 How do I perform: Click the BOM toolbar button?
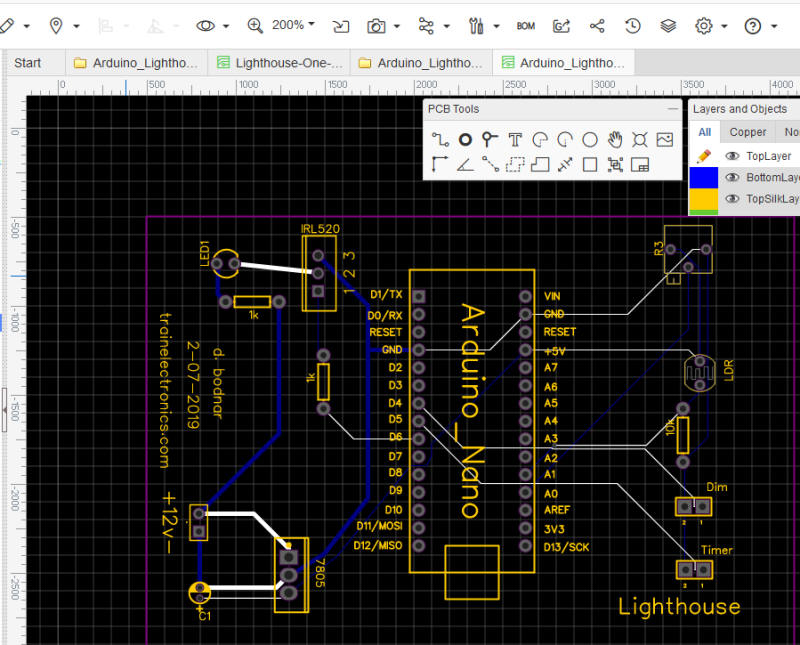[526, 26]
